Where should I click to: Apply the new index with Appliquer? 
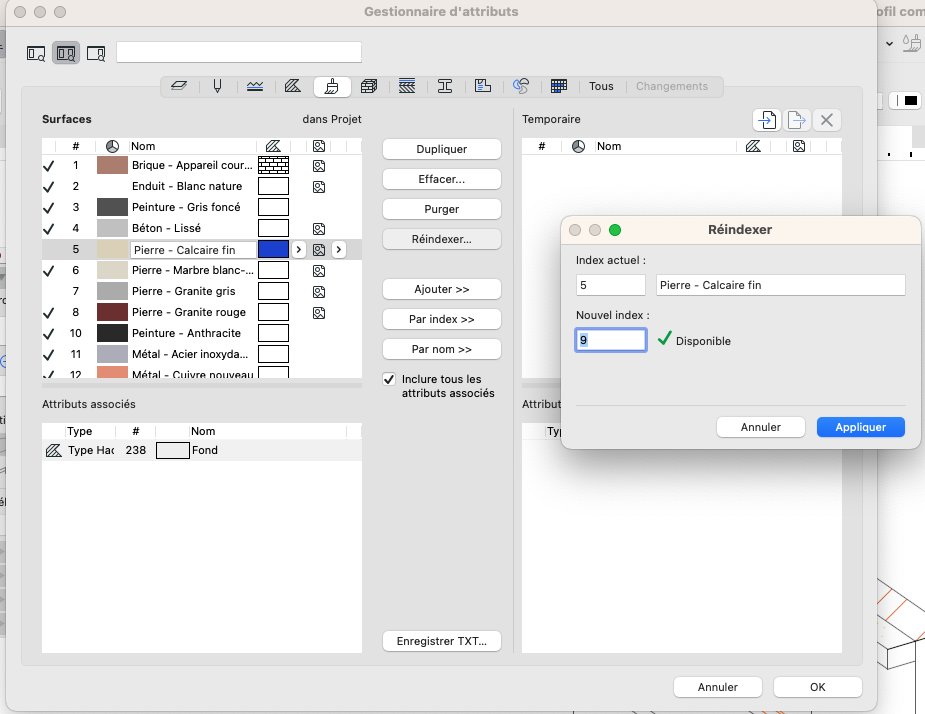[861, 427]
